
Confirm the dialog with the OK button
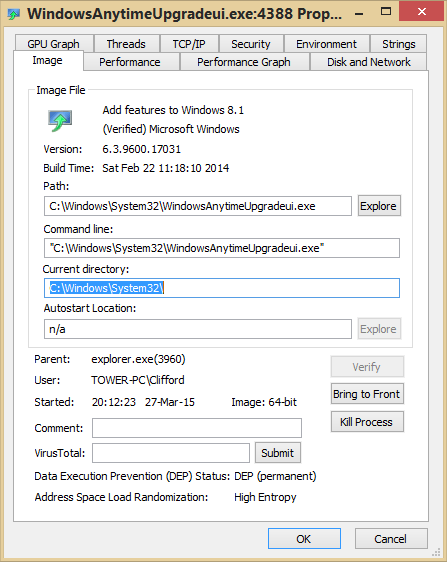(x=304, y=539)
